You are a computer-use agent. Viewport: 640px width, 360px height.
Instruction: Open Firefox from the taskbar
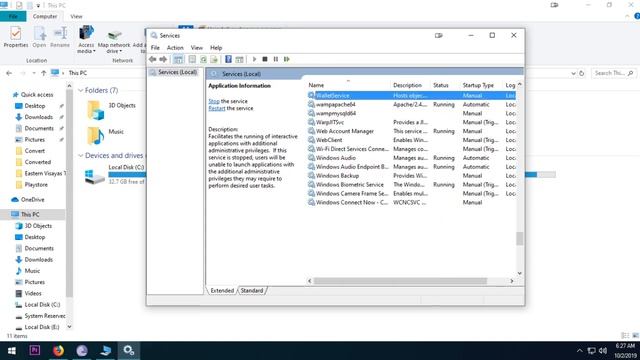click(x=58, y=351)
